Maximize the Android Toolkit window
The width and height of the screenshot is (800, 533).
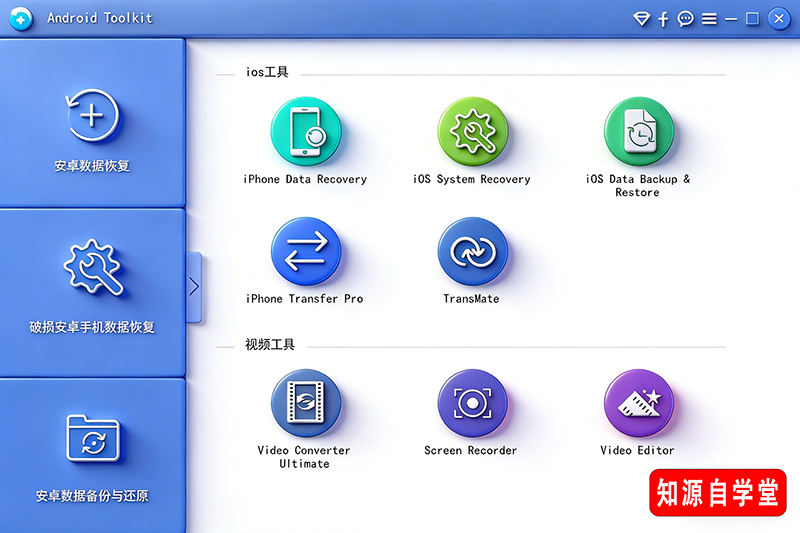[752, 19]
